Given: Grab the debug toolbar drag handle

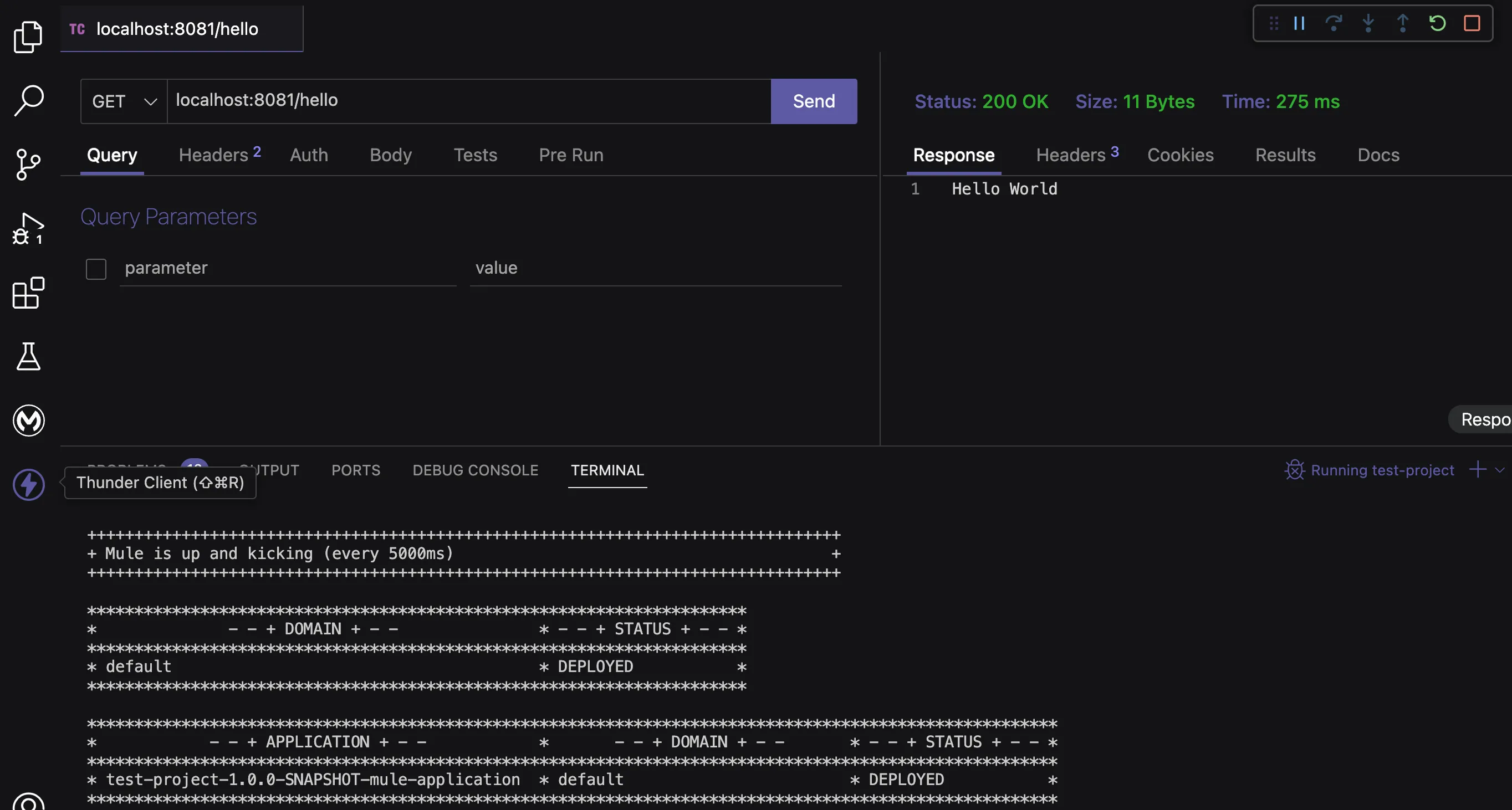Looking at the screenshot, I should pyautogui.click(x=1273, y=23).
